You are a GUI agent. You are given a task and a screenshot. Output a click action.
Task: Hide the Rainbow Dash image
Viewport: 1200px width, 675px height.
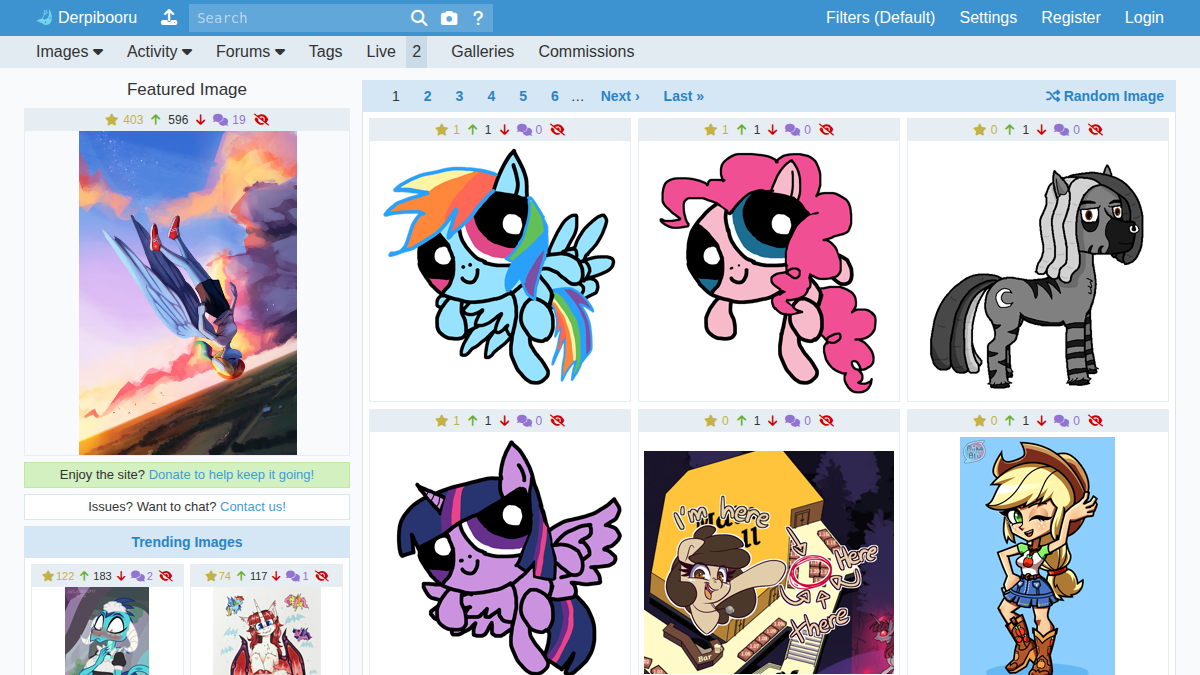(x=557, y=130)
